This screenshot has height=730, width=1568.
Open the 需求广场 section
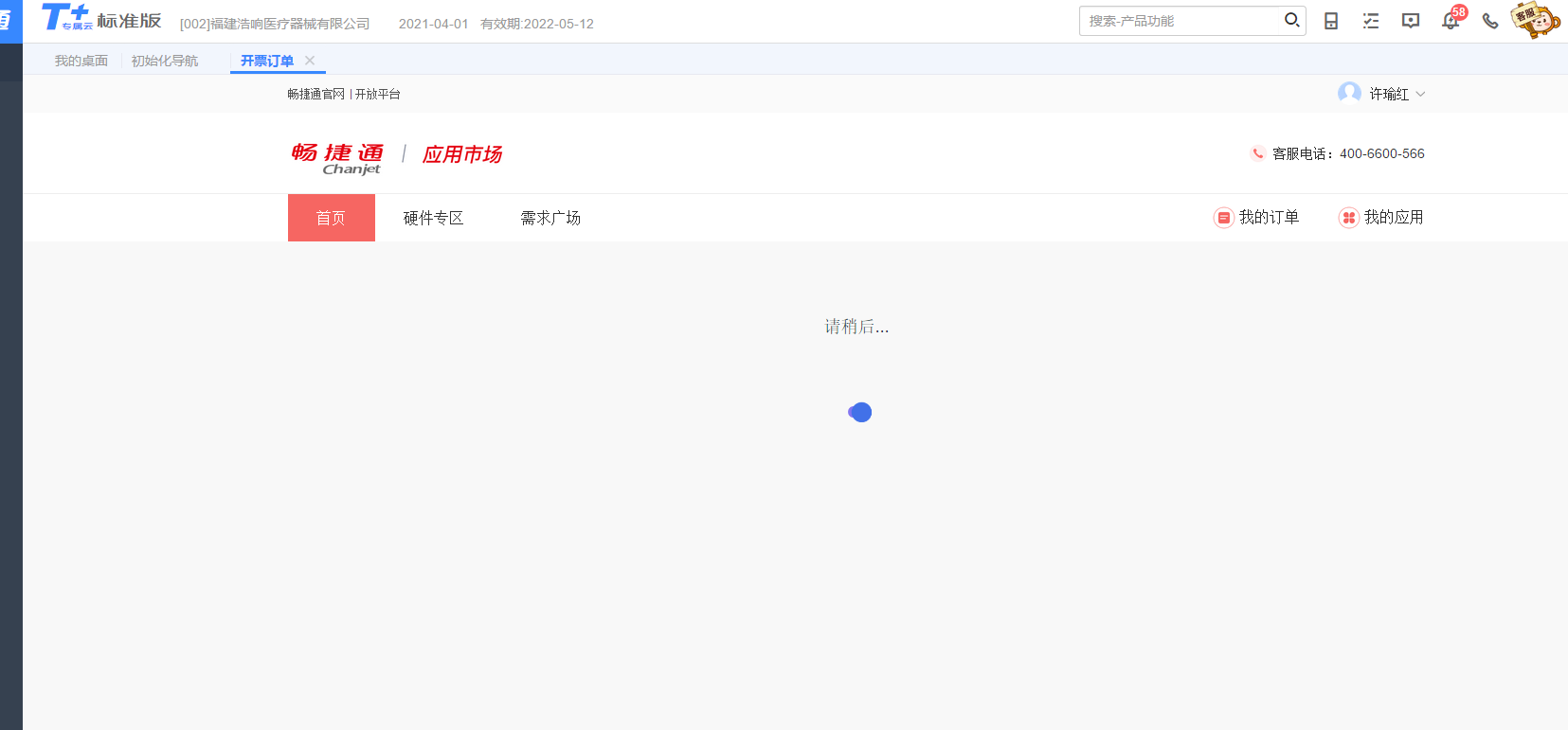pyautogui.click(x=551, y=218)
